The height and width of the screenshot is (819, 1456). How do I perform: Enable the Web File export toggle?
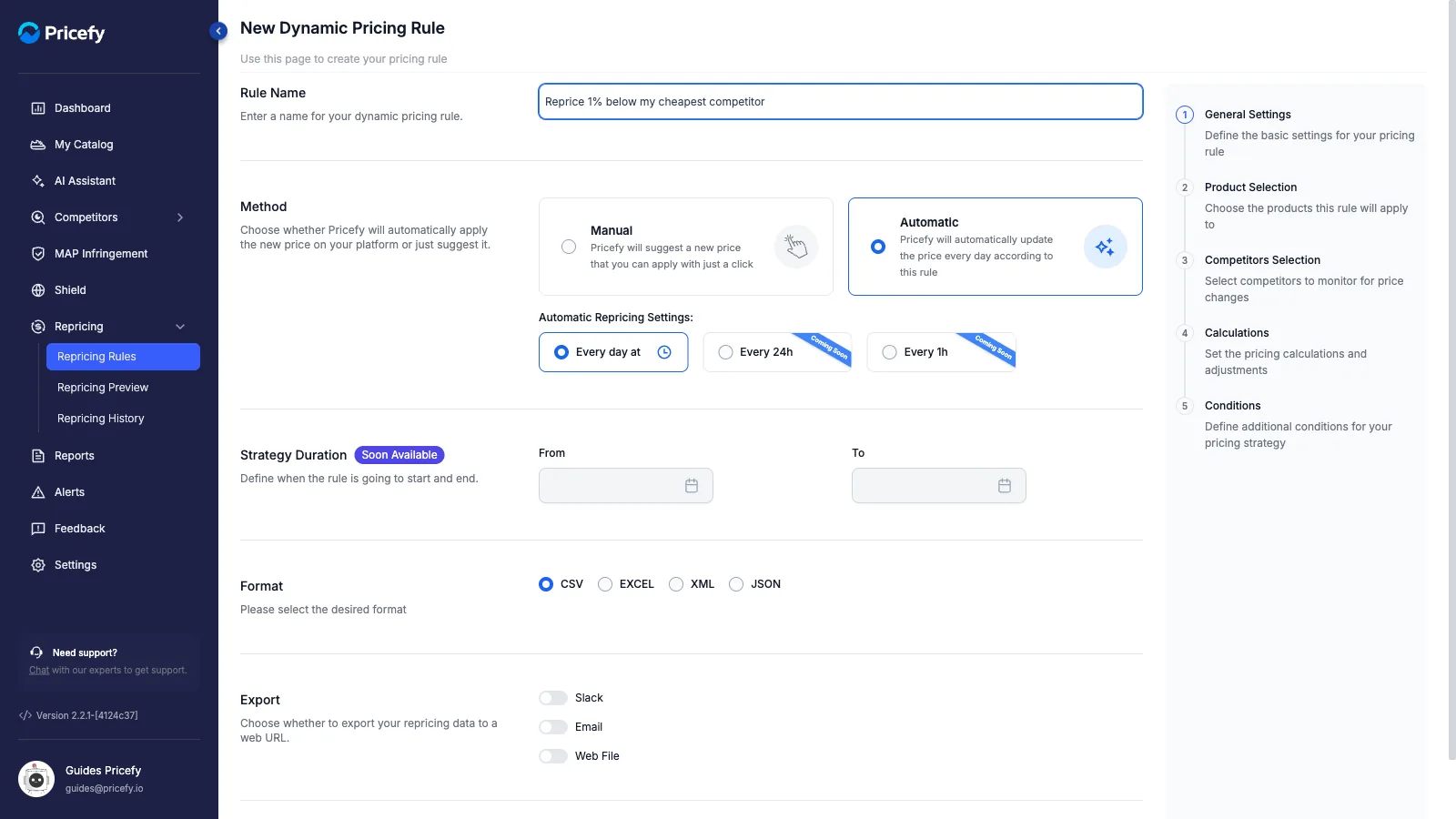[553, 756]
